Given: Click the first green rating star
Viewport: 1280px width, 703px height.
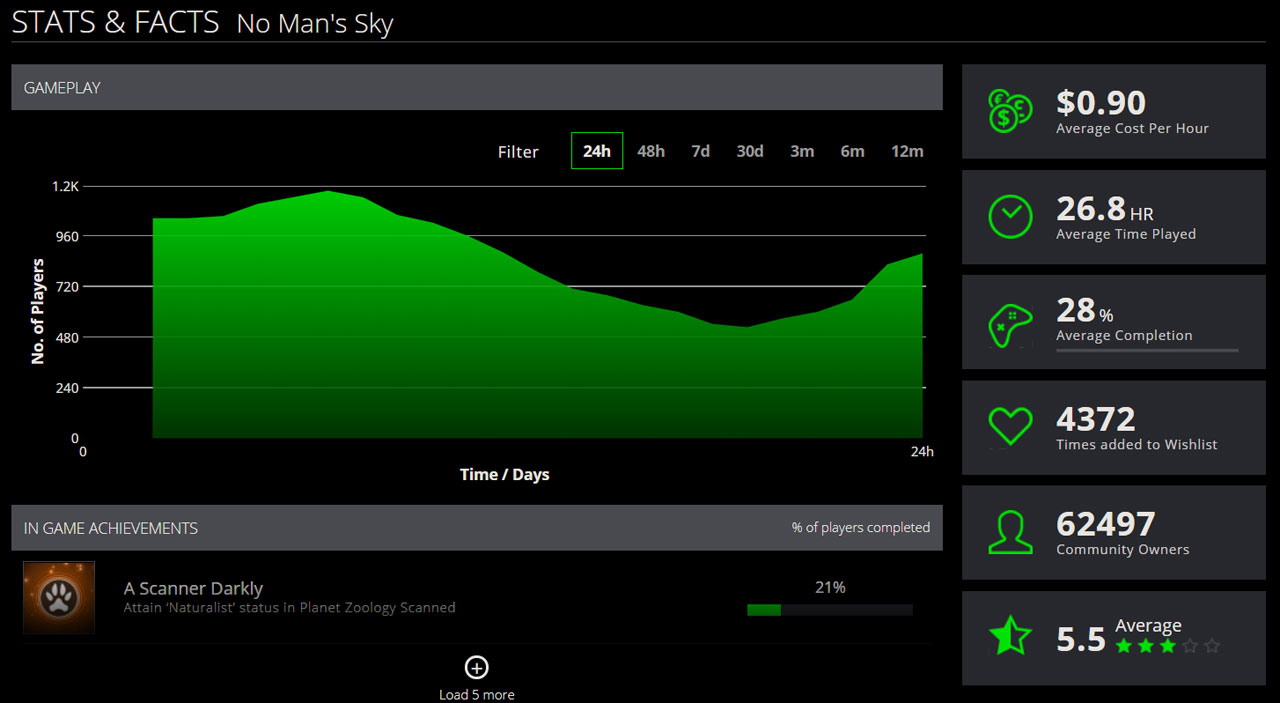Looking at the screenshot, I should click(x=1124, y=646).
